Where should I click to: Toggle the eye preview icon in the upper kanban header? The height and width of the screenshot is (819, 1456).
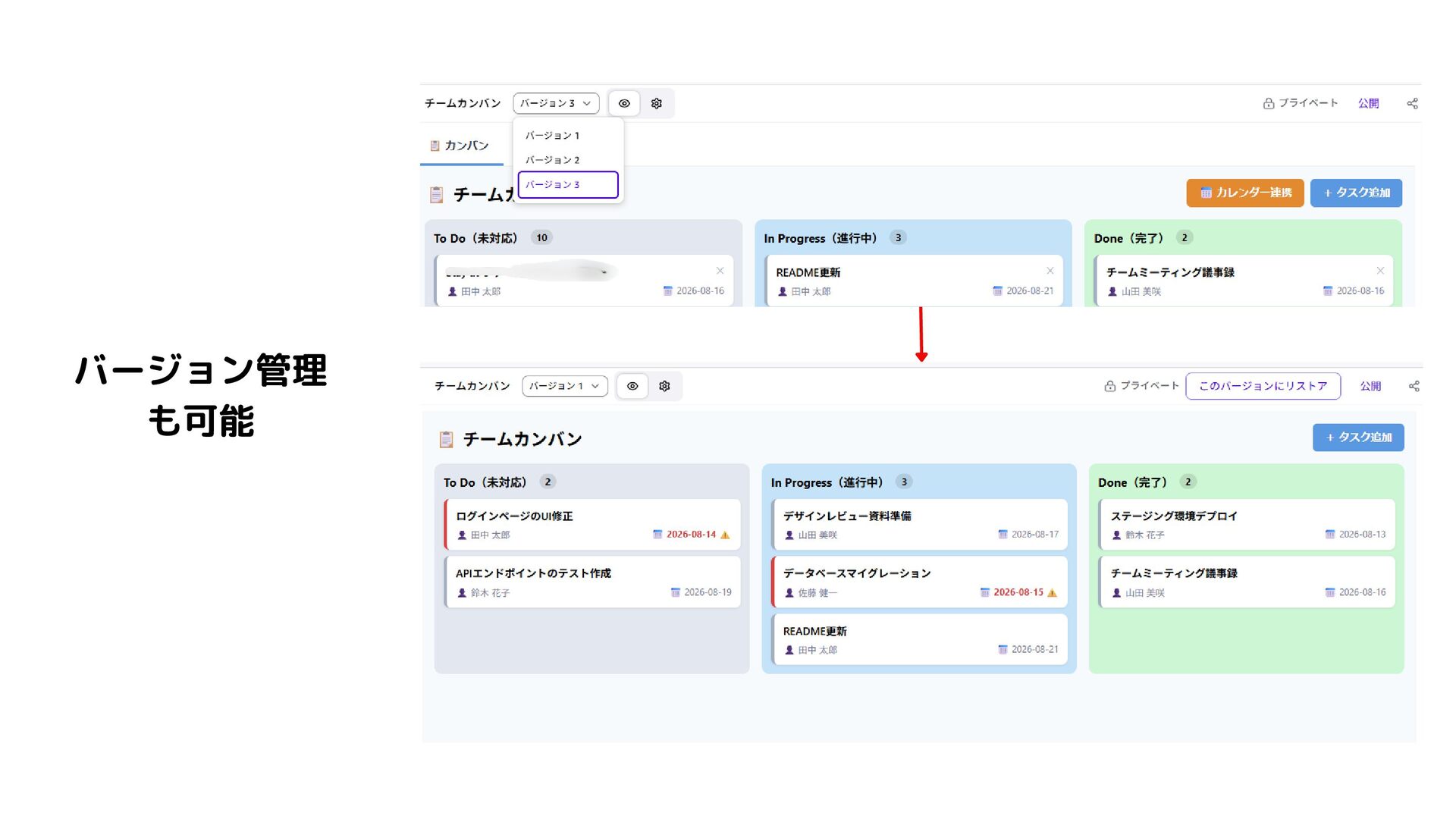tap(624, 103)
